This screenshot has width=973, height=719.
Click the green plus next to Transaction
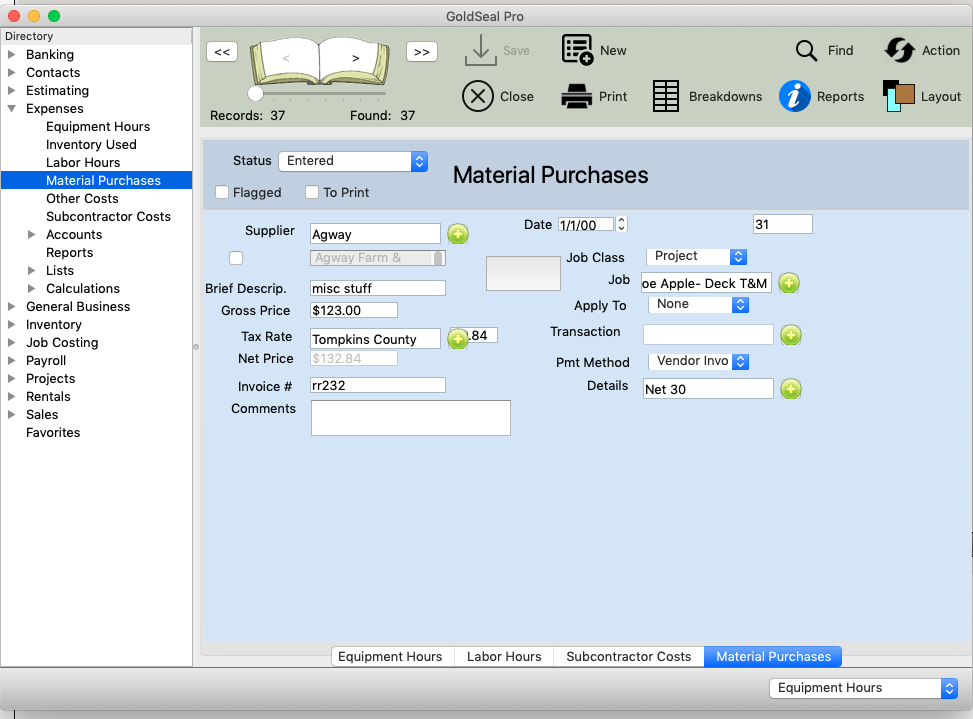click(791, 335)
